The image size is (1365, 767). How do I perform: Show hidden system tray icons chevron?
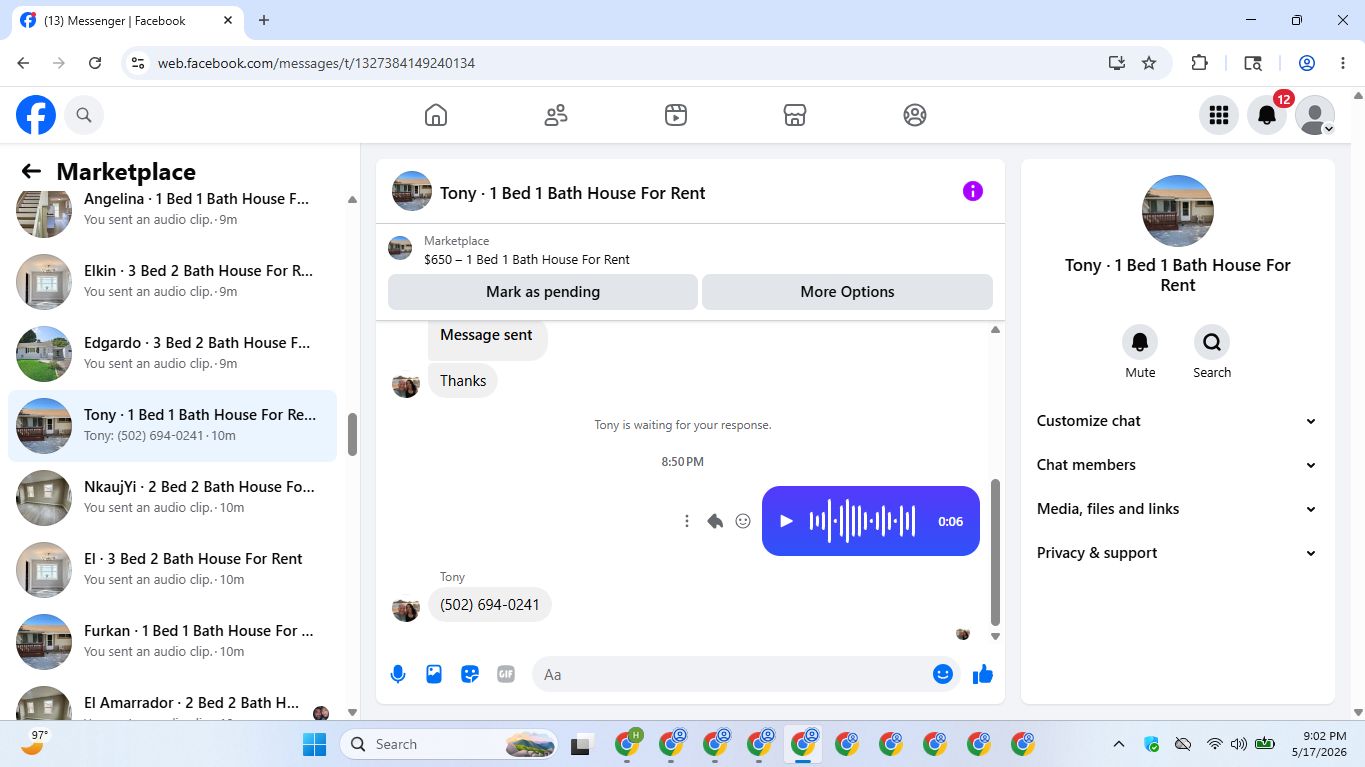coord(1119,744)
